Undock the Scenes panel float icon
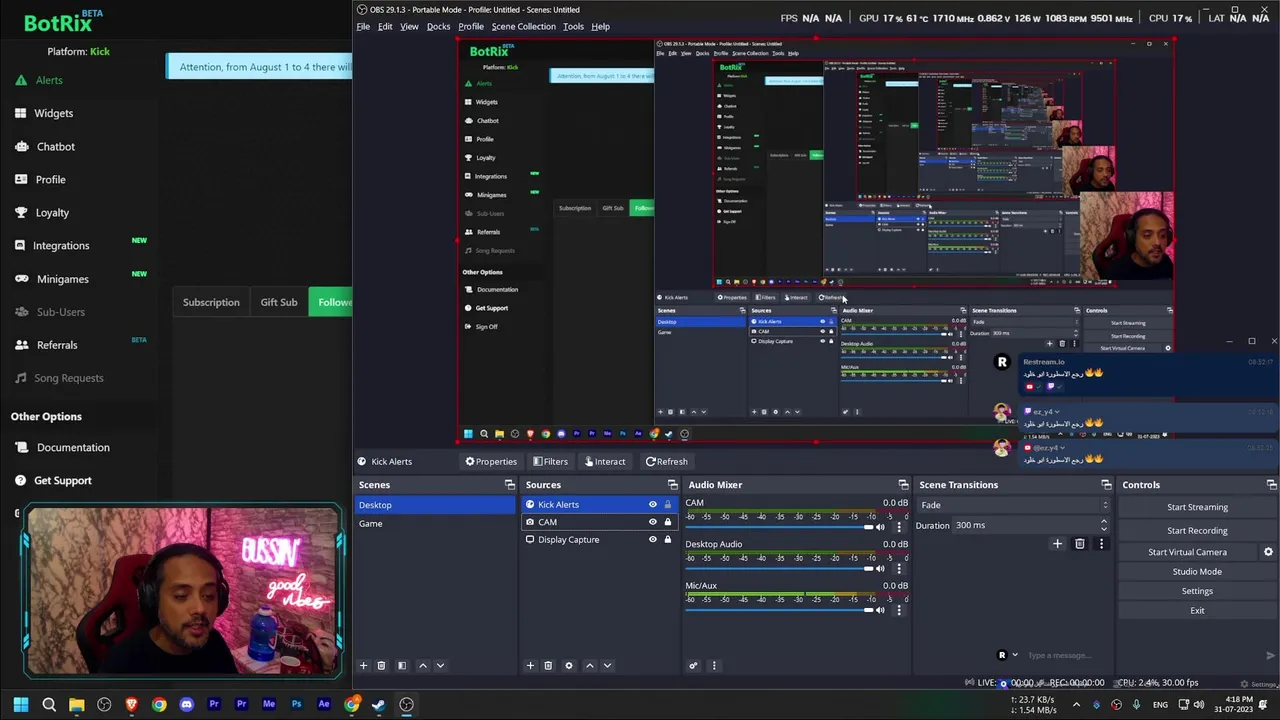The width and height of the screenshot is (1280, 720). point(509,485)
